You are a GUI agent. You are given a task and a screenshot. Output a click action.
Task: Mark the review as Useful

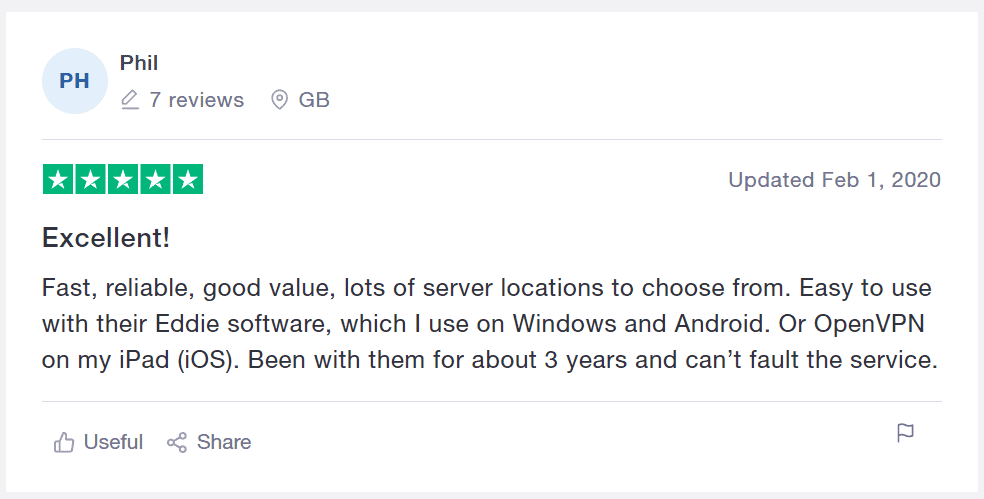pos(99,442)
